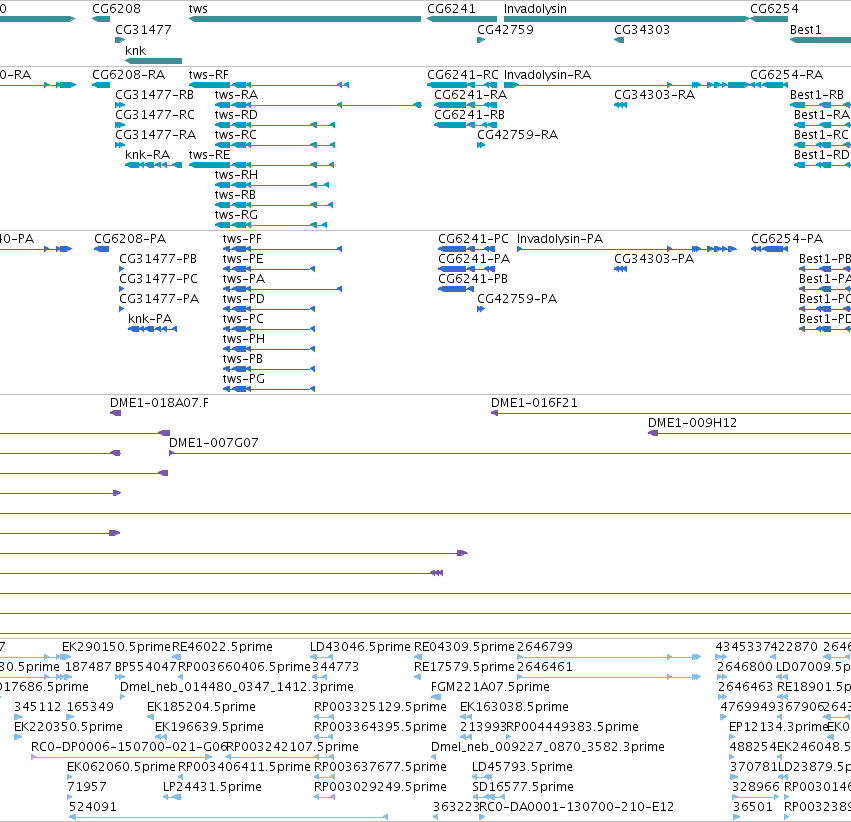
Task: Select EST FGM221A07.5prime
Action: pos(490,687)
